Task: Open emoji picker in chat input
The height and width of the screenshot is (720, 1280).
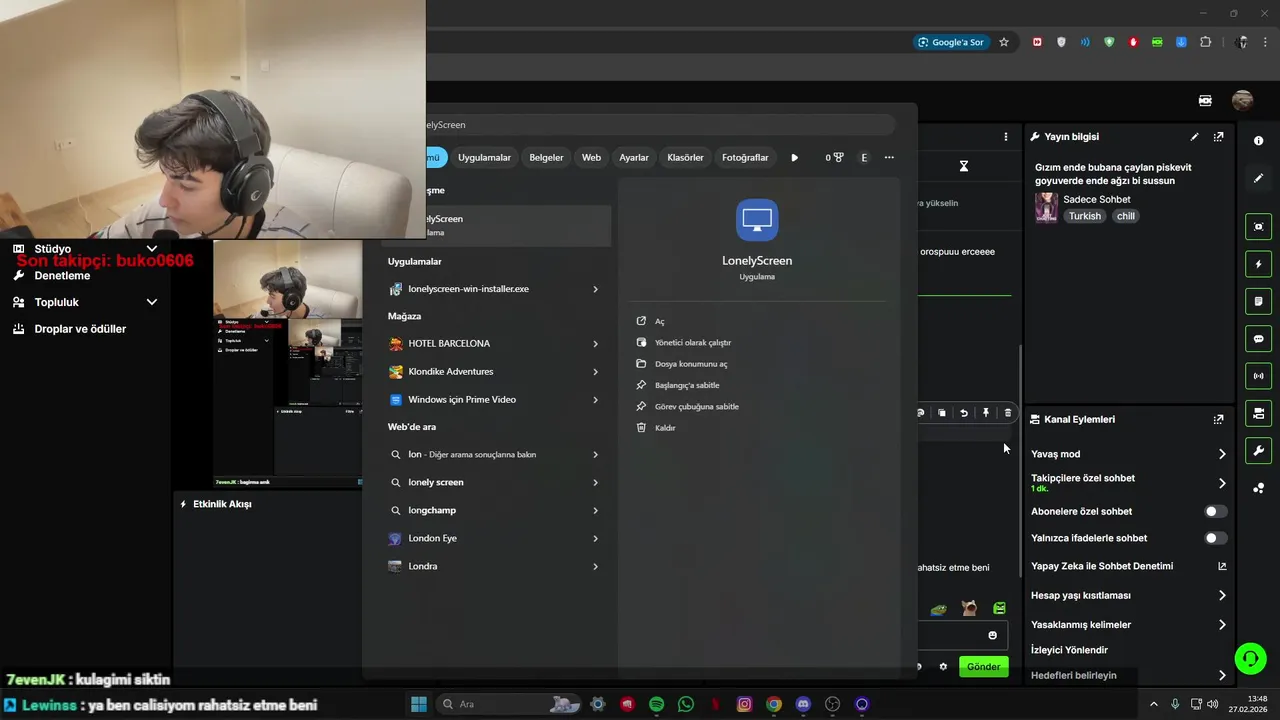Action: [x=992, y=635]
